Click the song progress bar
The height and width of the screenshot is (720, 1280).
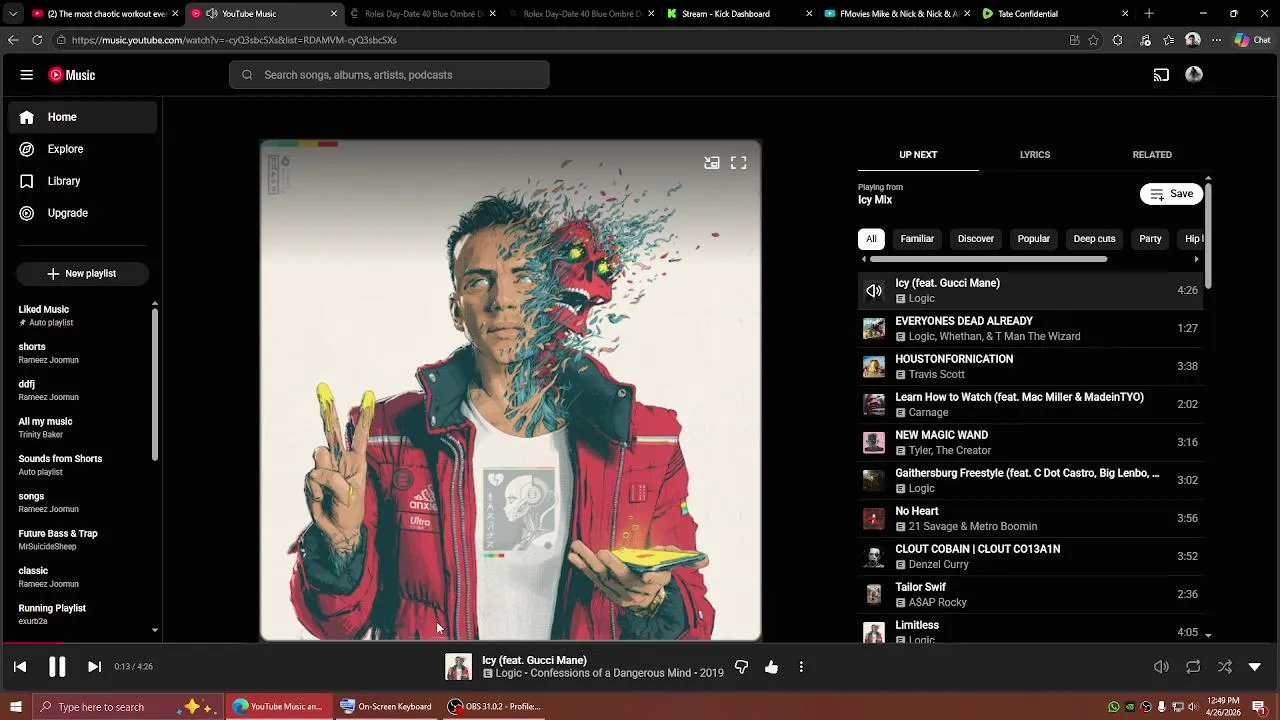point(640,644)
